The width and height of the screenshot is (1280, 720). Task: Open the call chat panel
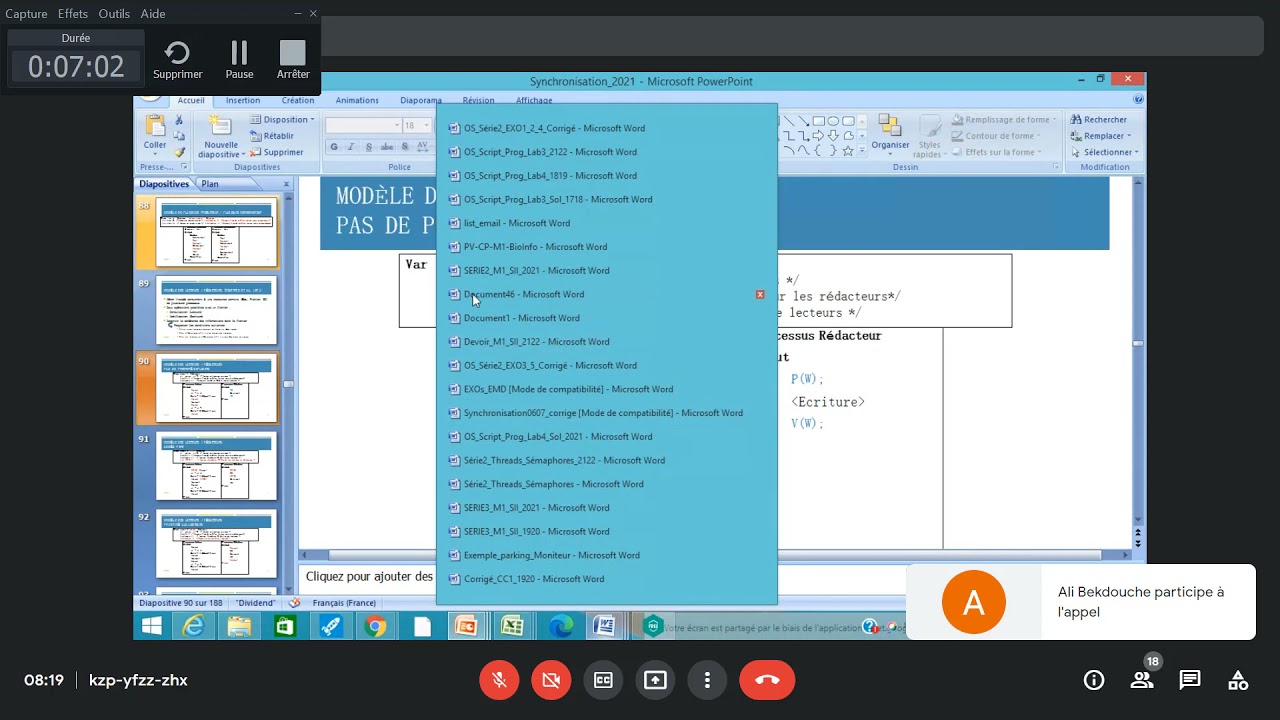[1190, 680]
